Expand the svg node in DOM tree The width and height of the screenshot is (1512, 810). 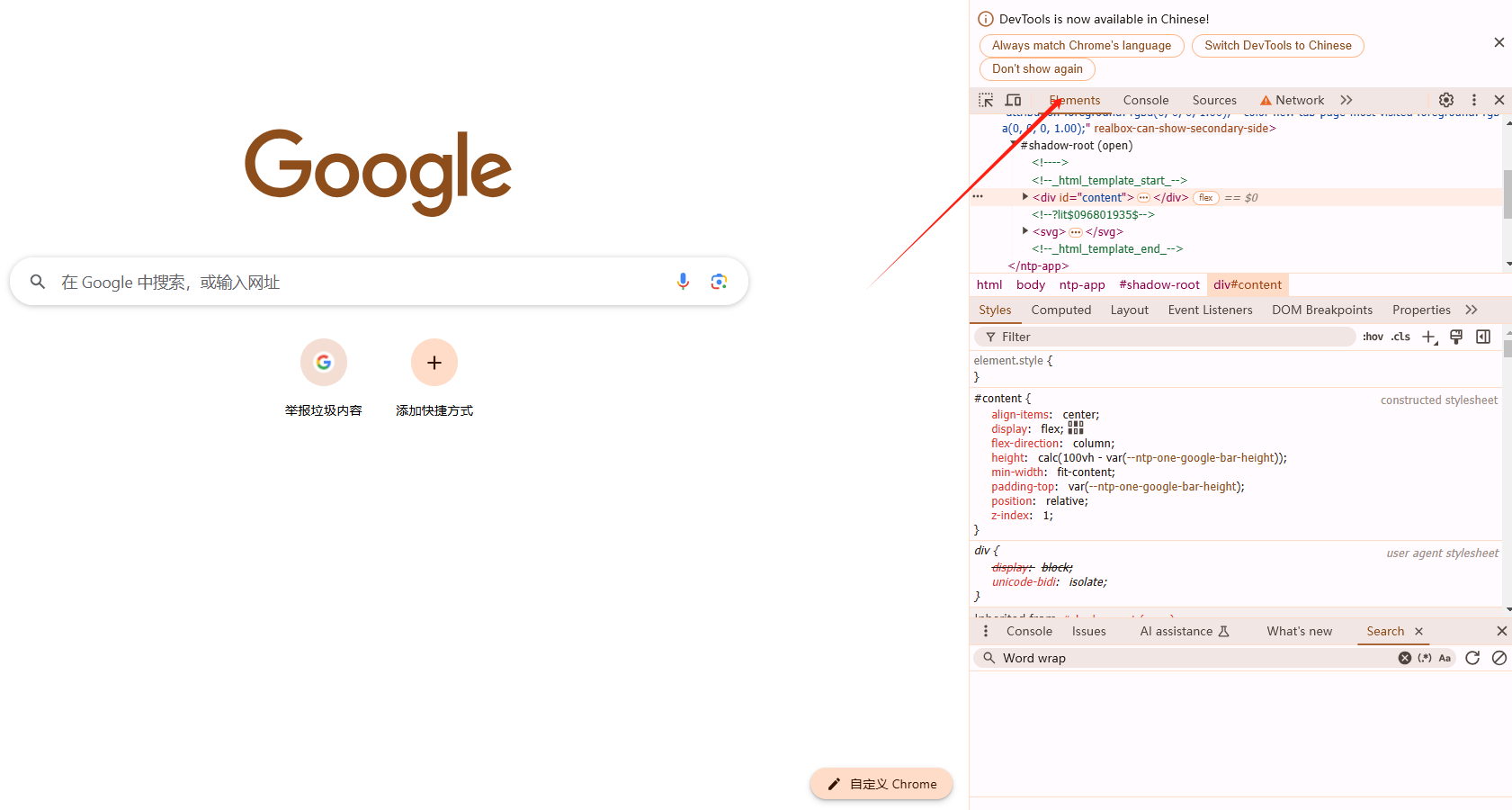pyautogui.click(x=1025, y=231)
